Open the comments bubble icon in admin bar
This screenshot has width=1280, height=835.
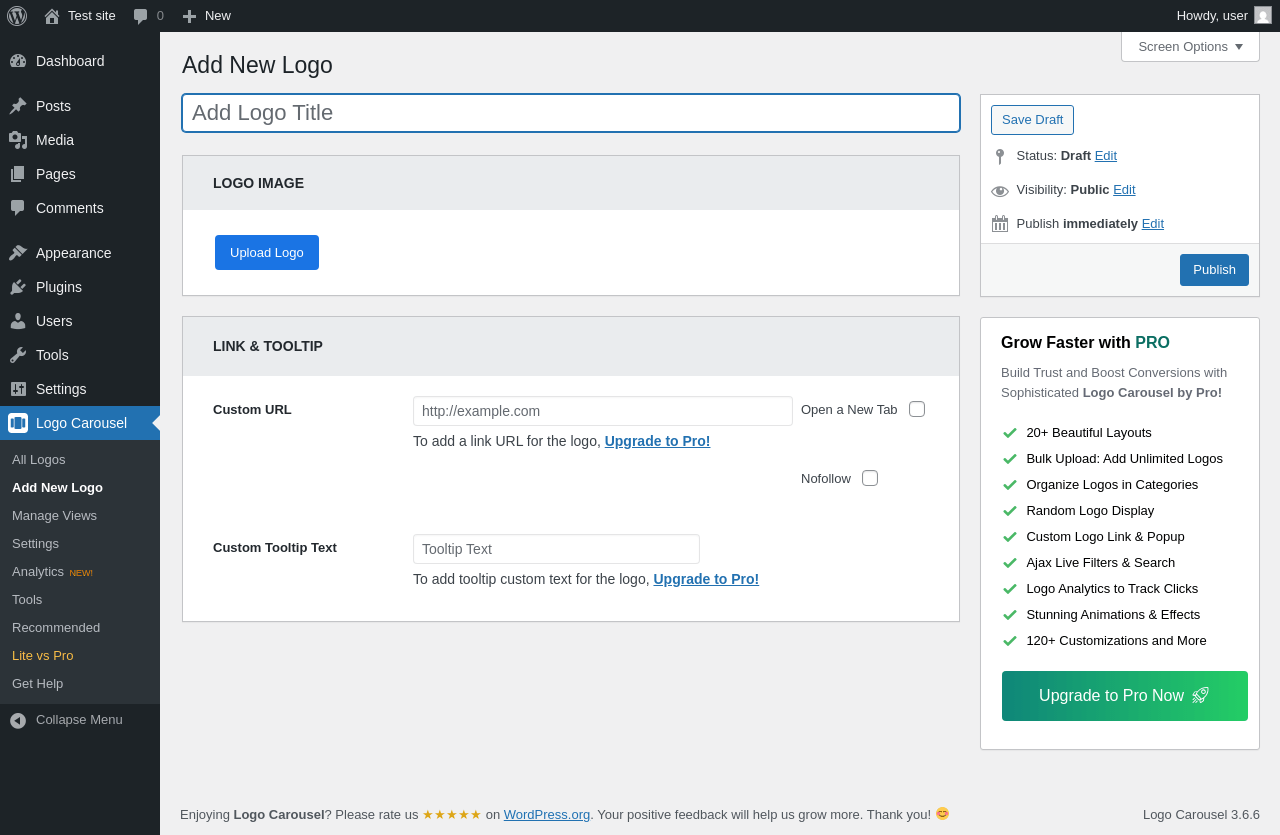[140, 16]
